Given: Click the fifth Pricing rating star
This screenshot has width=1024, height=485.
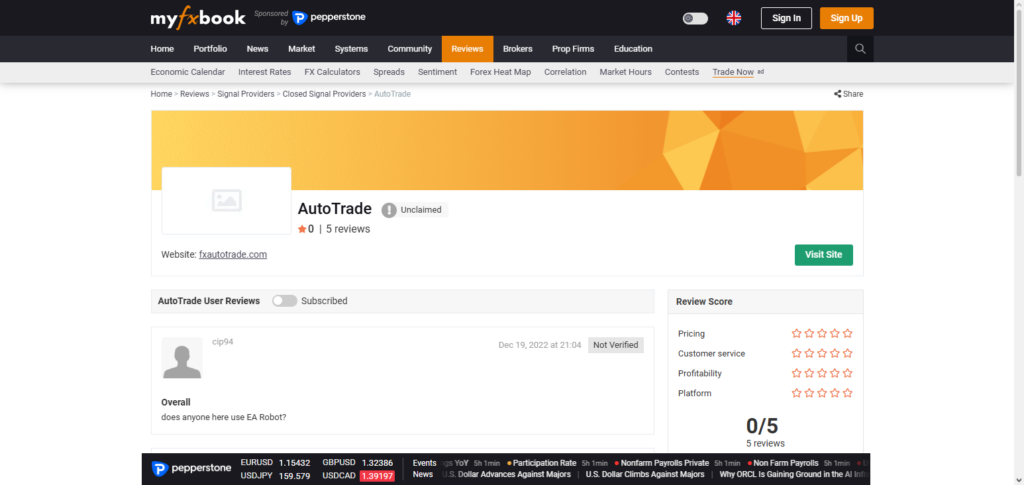Looking at the screenshot, I should [848, 333].
